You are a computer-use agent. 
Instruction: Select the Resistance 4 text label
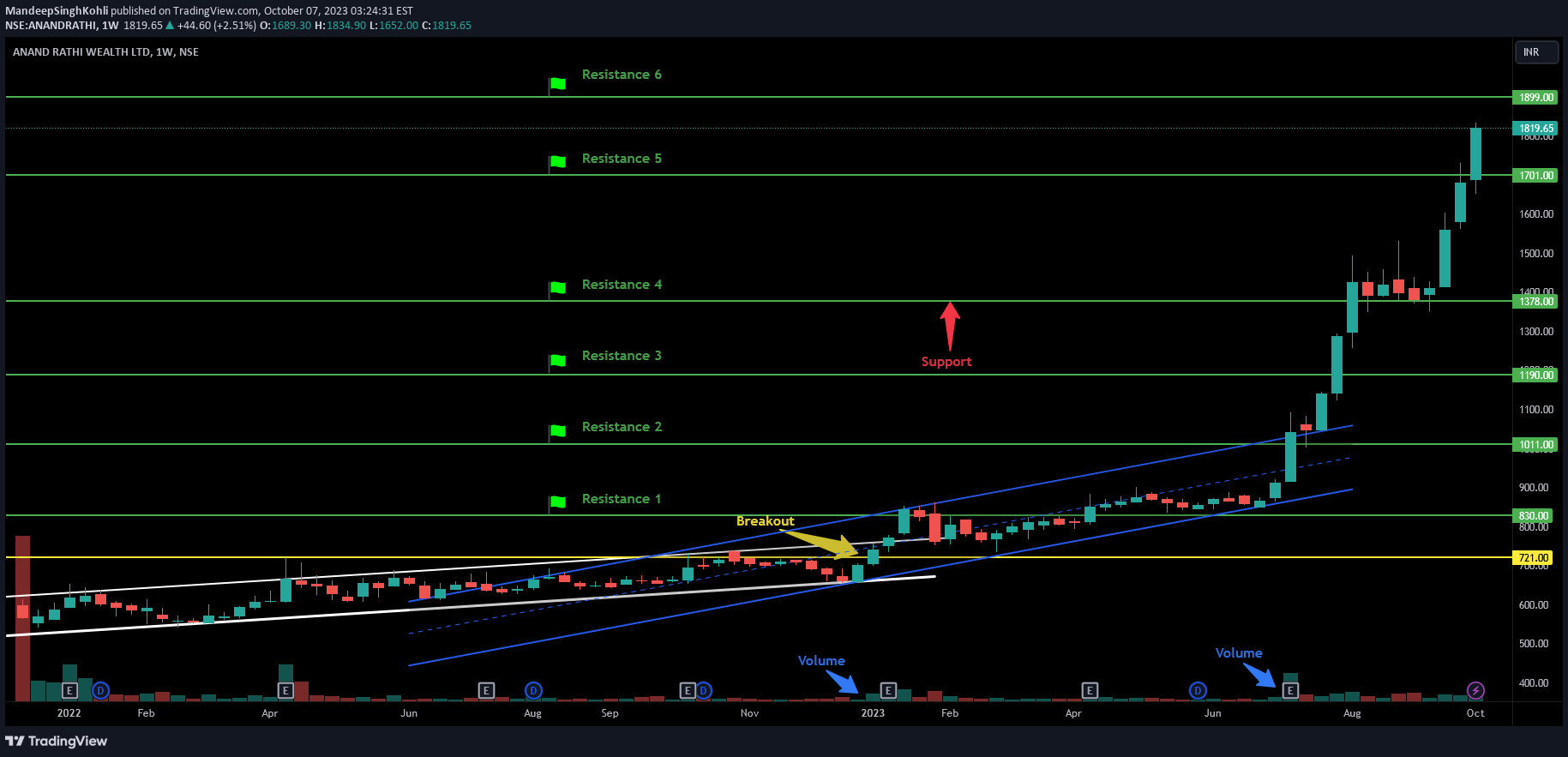click(622, 285)
